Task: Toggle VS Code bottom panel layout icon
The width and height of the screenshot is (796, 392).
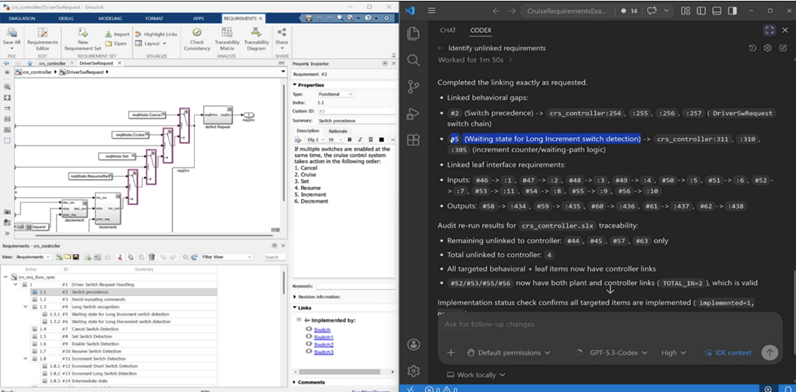Action: (716, 11)
